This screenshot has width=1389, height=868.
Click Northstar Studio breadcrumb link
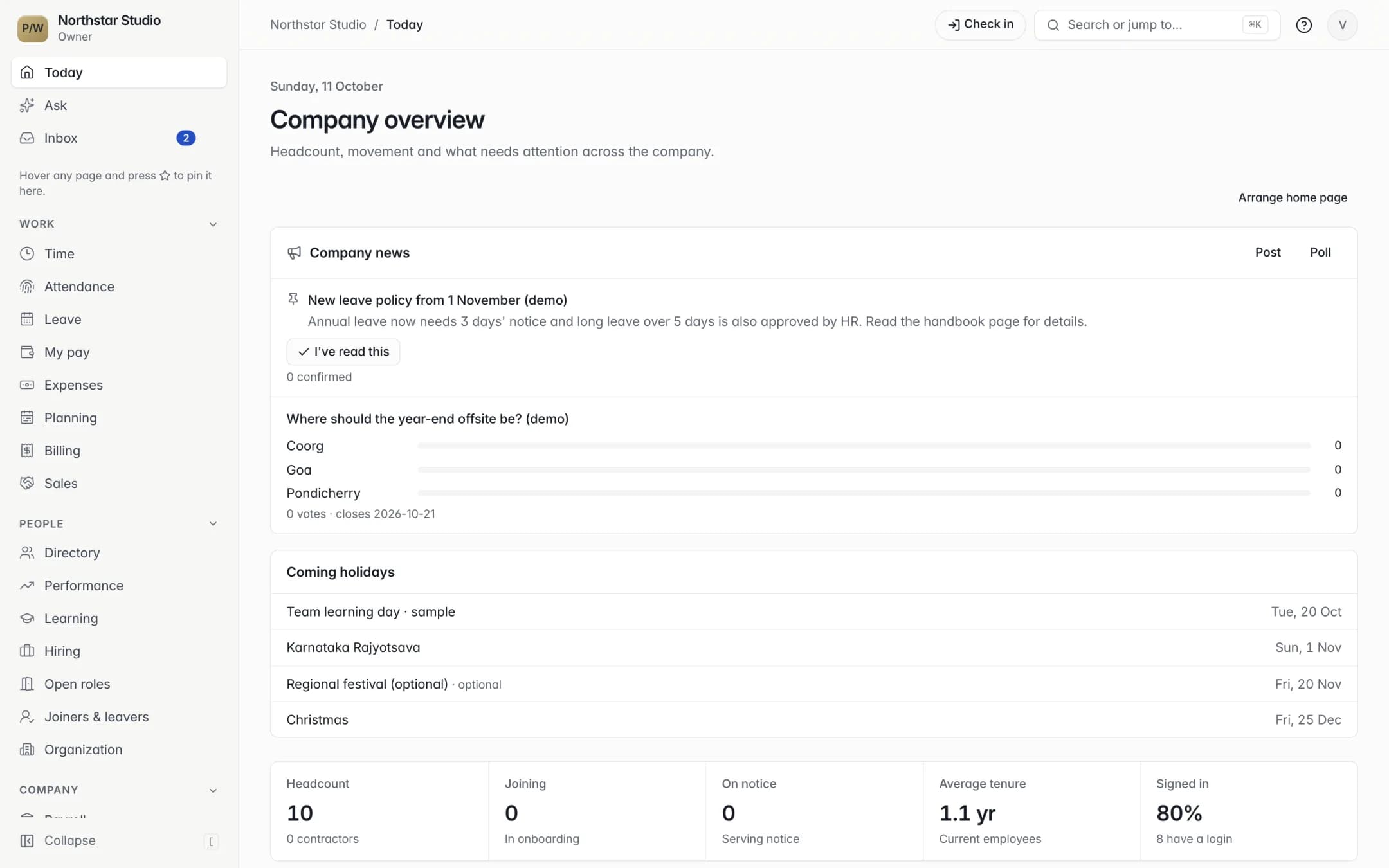point(318,25)
